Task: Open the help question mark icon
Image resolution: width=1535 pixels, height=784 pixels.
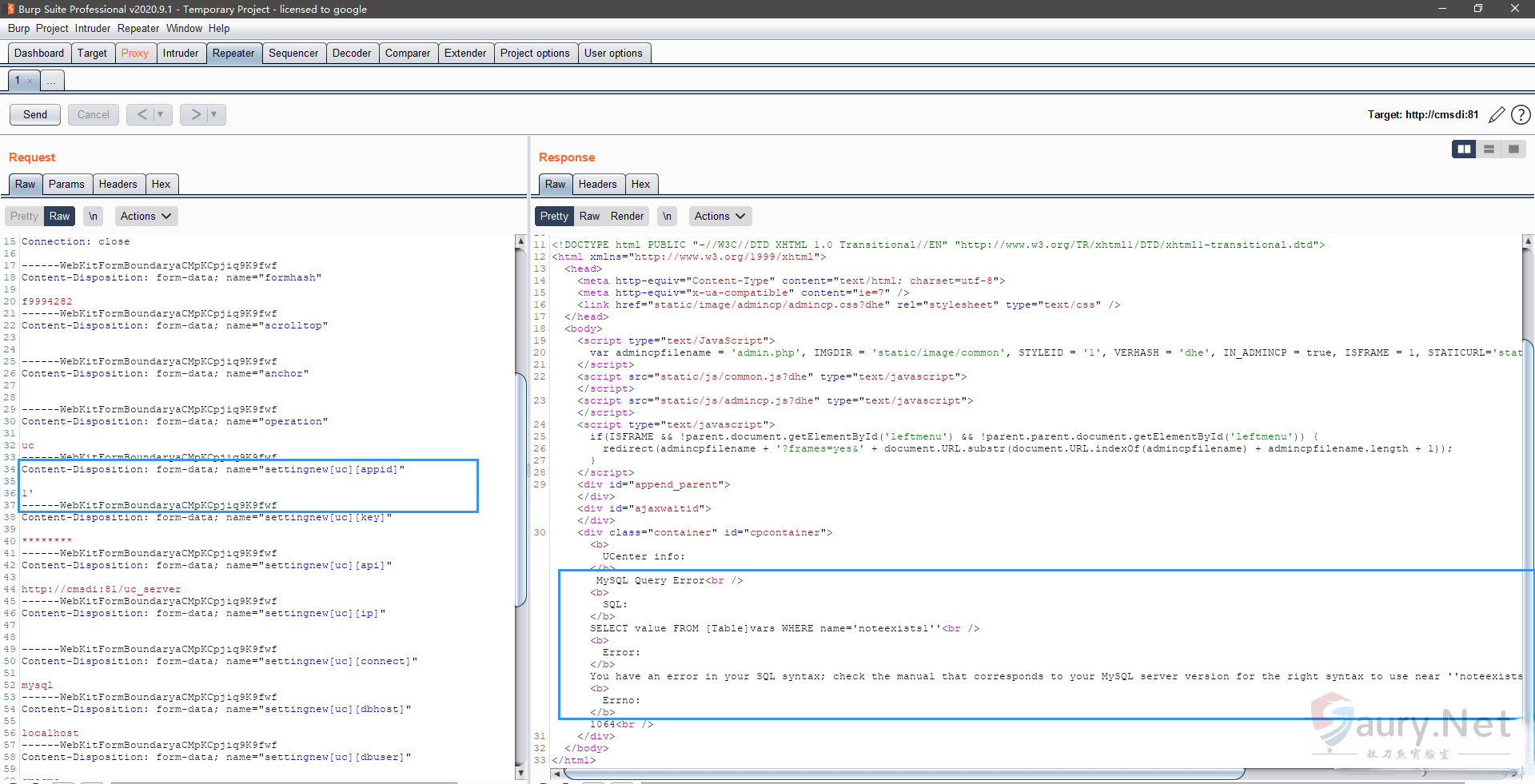Action: (1521, 115)
